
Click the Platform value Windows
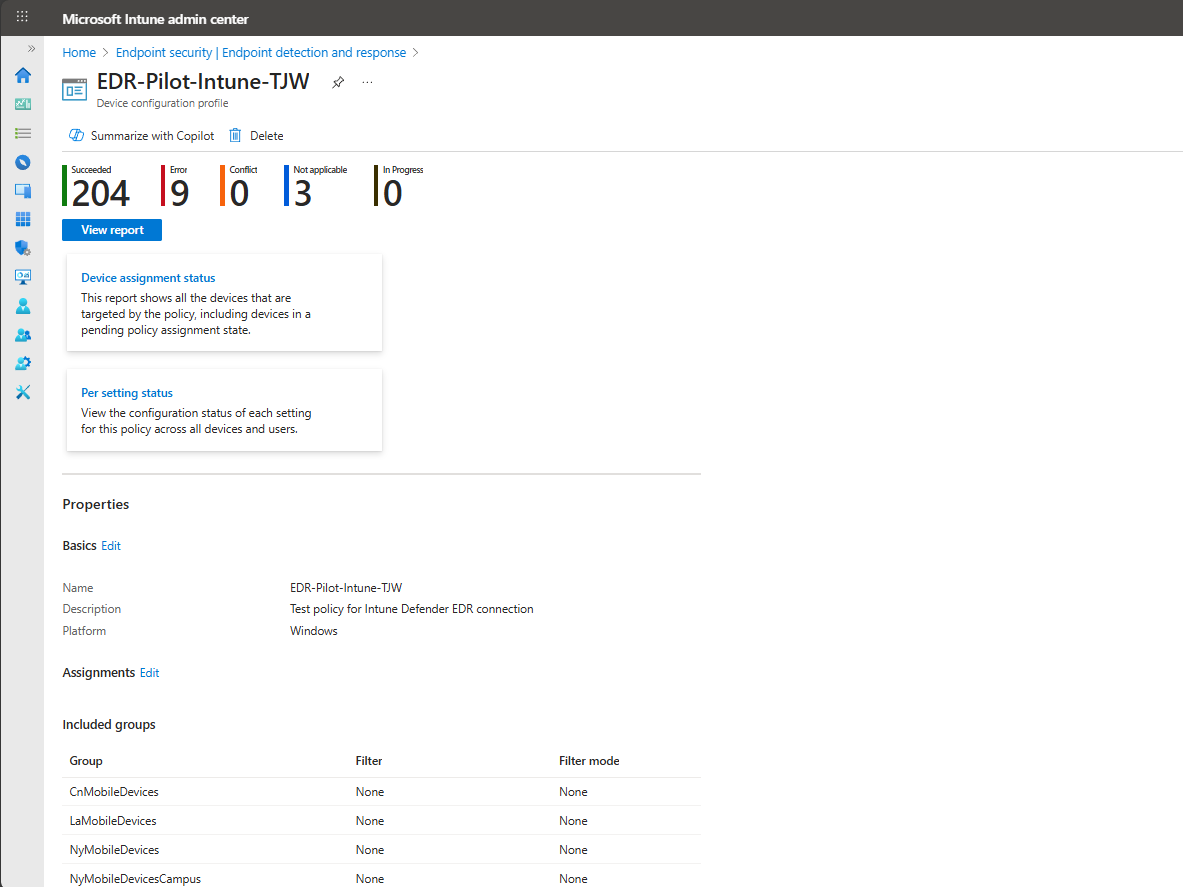pos(314,631)
